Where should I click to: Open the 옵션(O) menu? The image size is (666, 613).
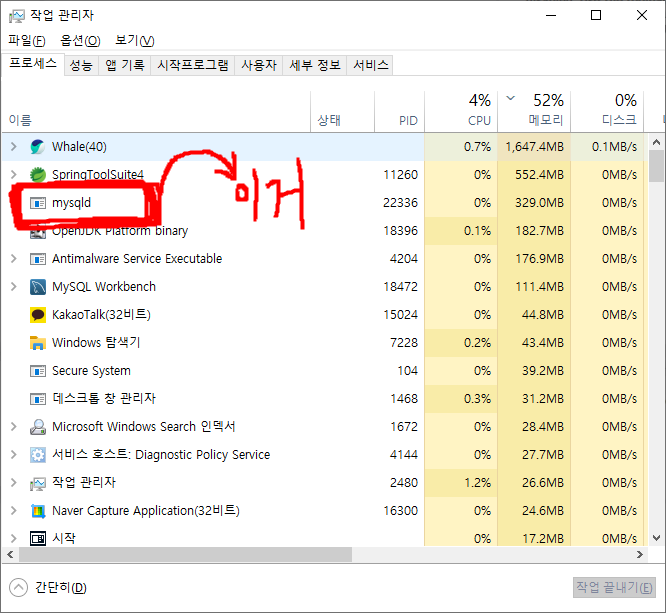tap(80, 40)
